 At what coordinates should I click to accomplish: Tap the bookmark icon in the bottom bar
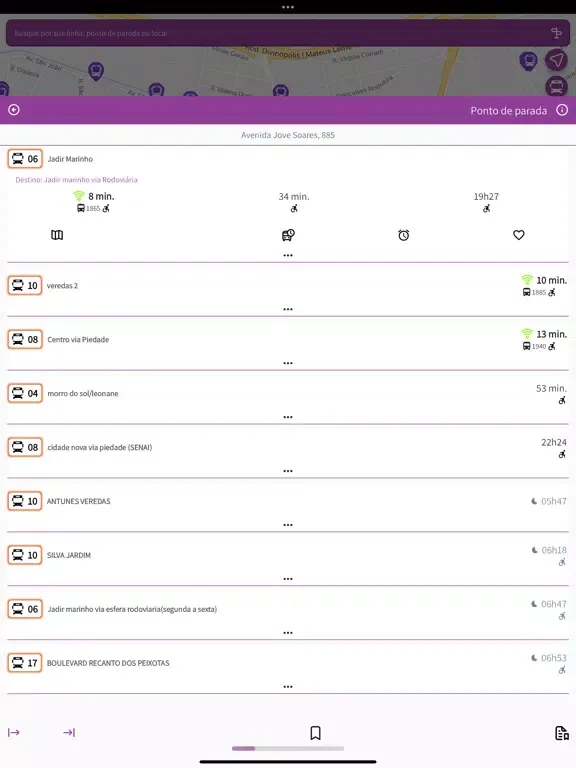315,733
